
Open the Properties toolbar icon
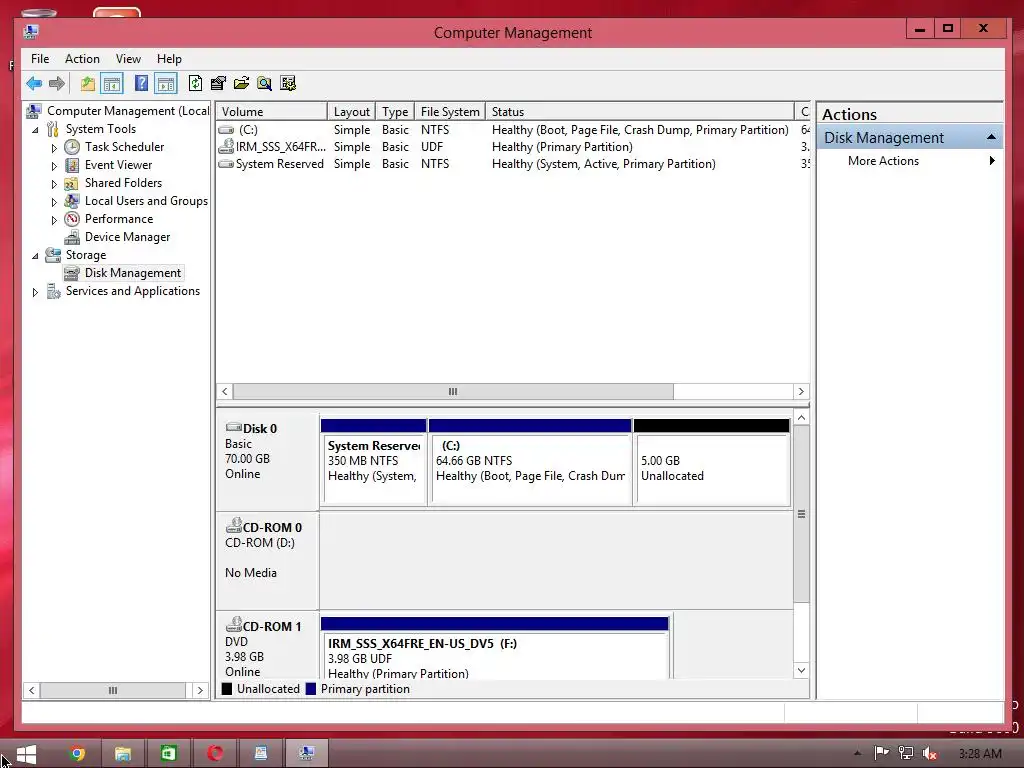click(218, 84)
